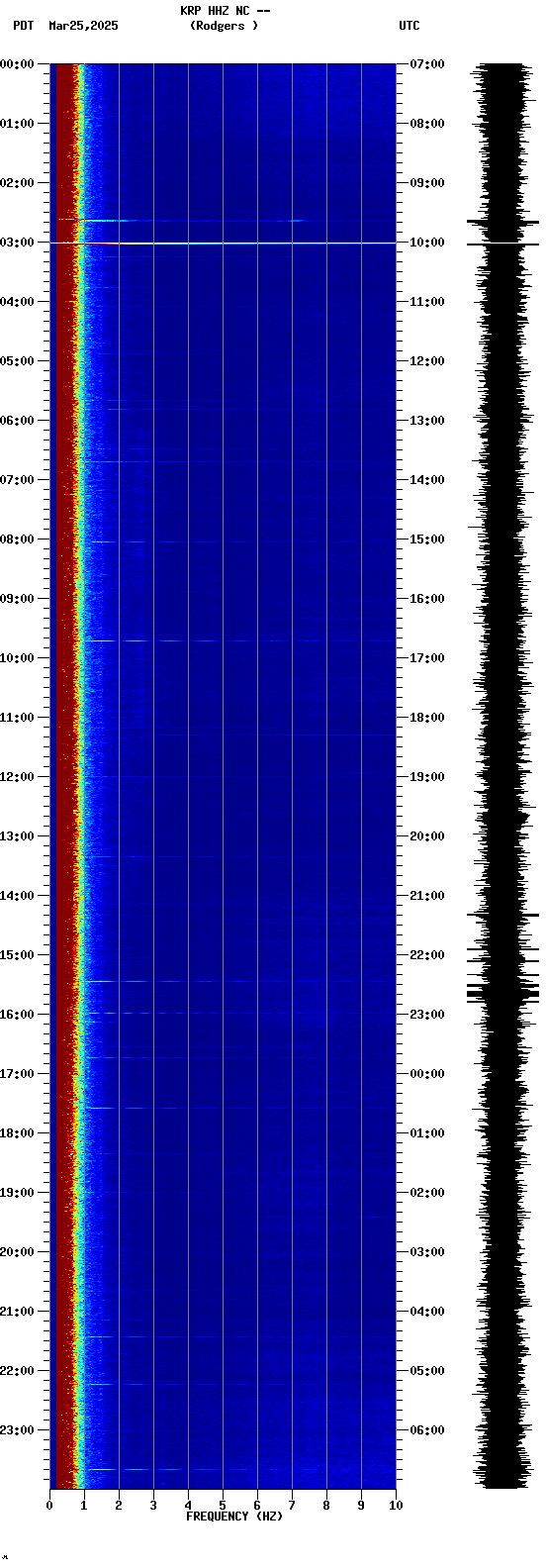Click the 18:00 PDT time tick label
The image size is (546, 1568).
(17, 1133)
